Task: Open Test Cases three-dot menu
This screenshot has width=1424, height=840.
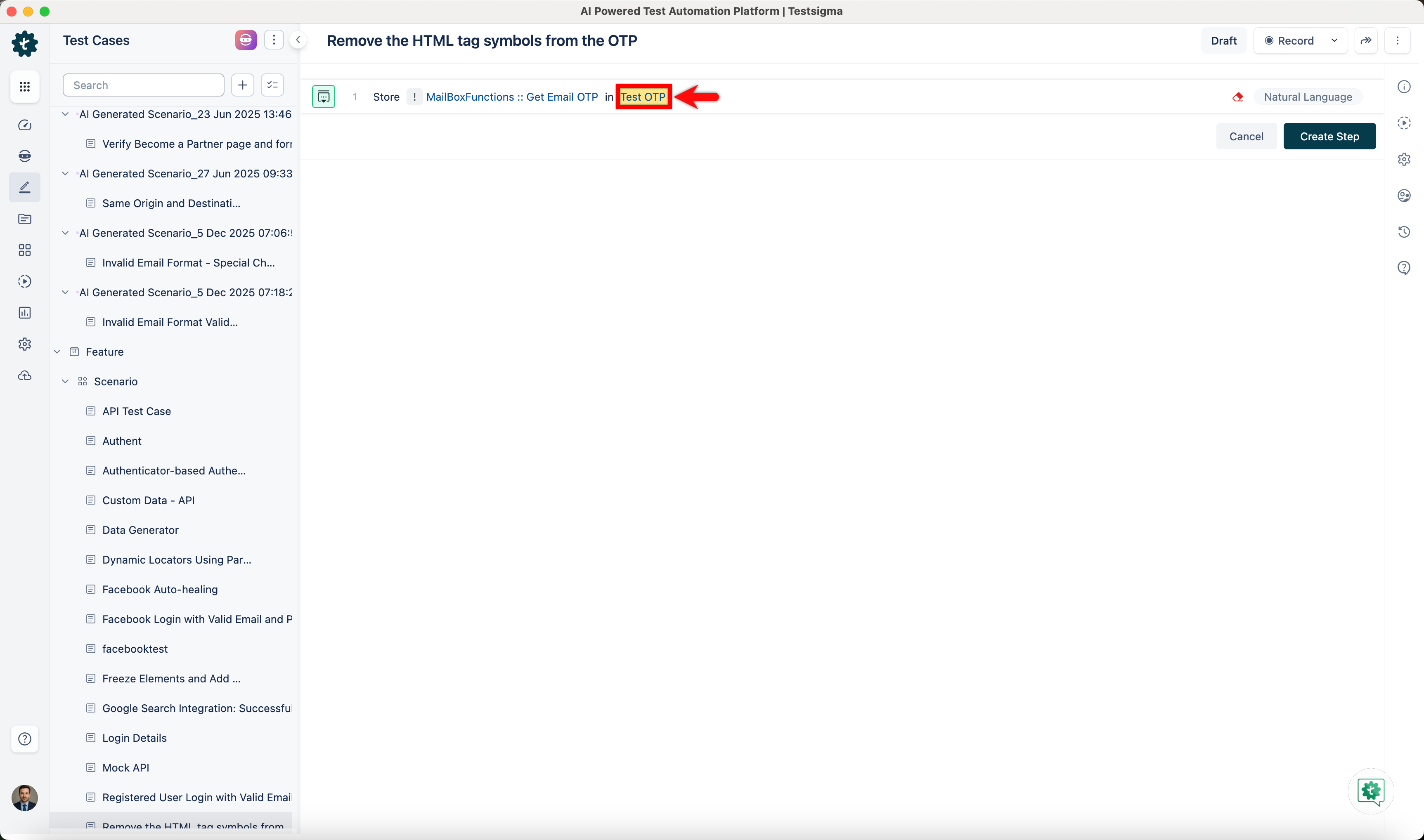Action: tap(274, 40)
